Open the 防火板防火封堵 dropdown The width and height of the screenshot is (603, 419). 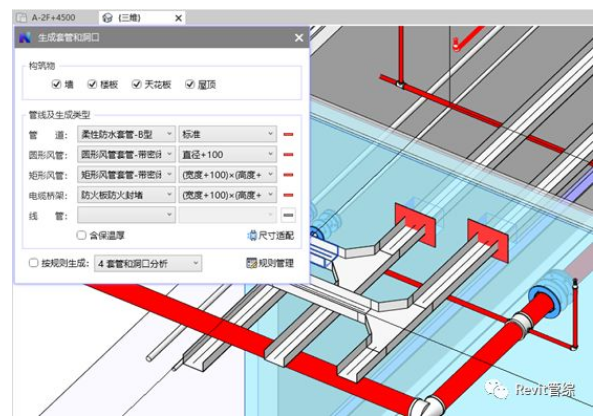coord(126,195)
